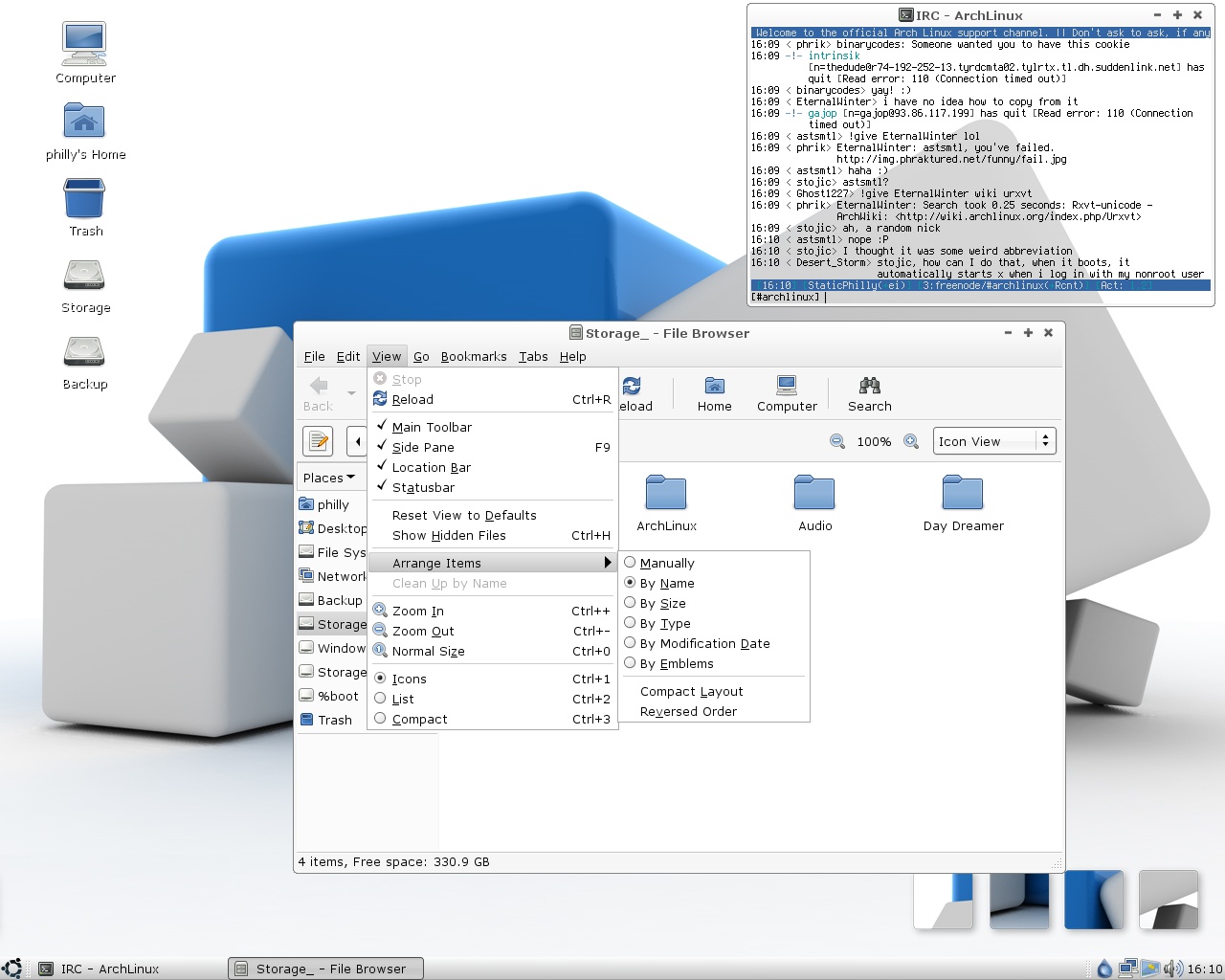Arrange items By Modification Date

[714, 643]
